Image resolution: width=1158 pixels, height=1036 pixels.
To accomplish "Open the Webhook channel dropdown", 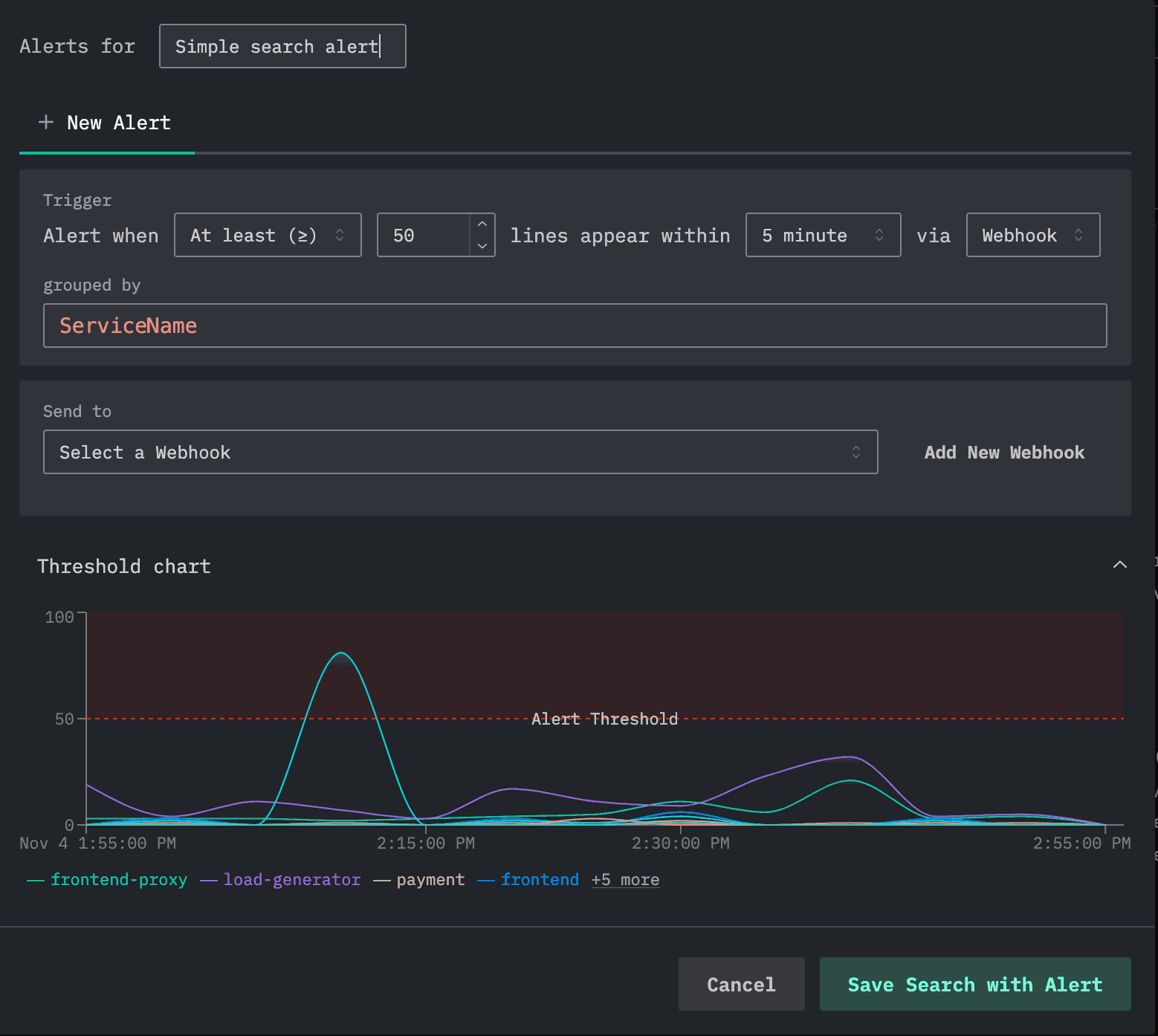I will [x=1032, y=236].
